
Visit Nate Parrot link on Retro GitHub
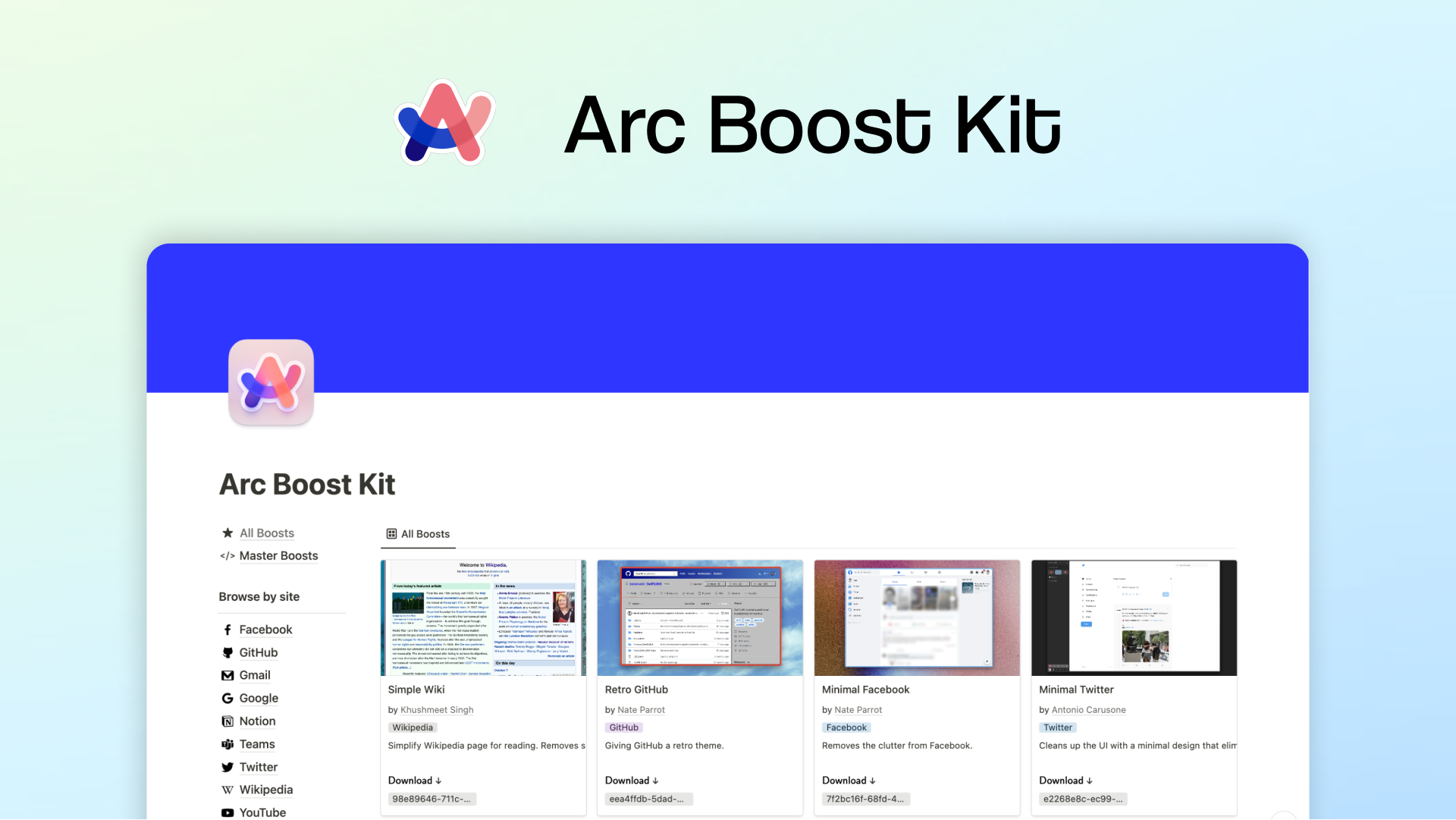click(641, 710)
